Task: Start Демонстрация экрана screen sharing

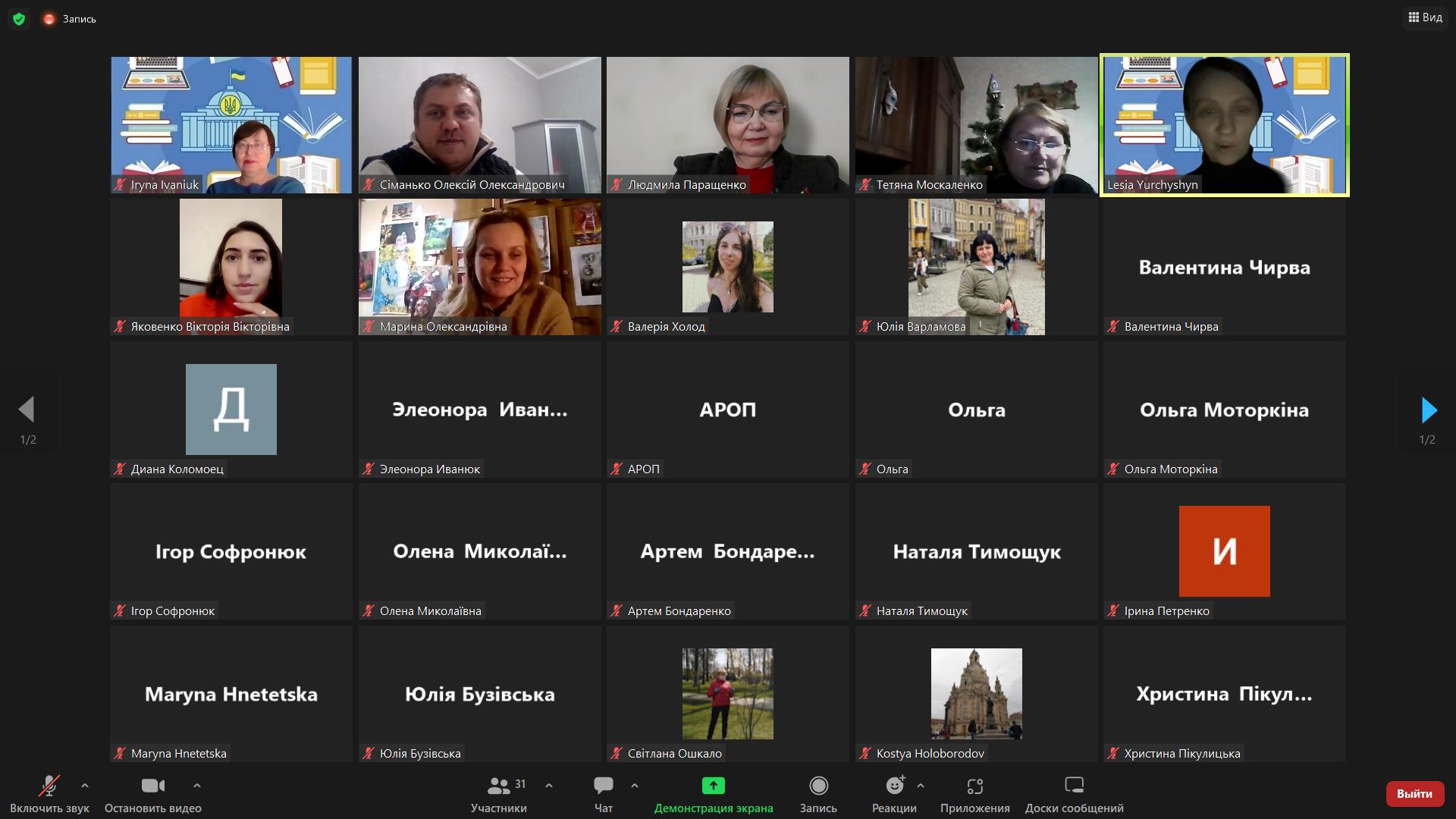Action: pos(714,794)
